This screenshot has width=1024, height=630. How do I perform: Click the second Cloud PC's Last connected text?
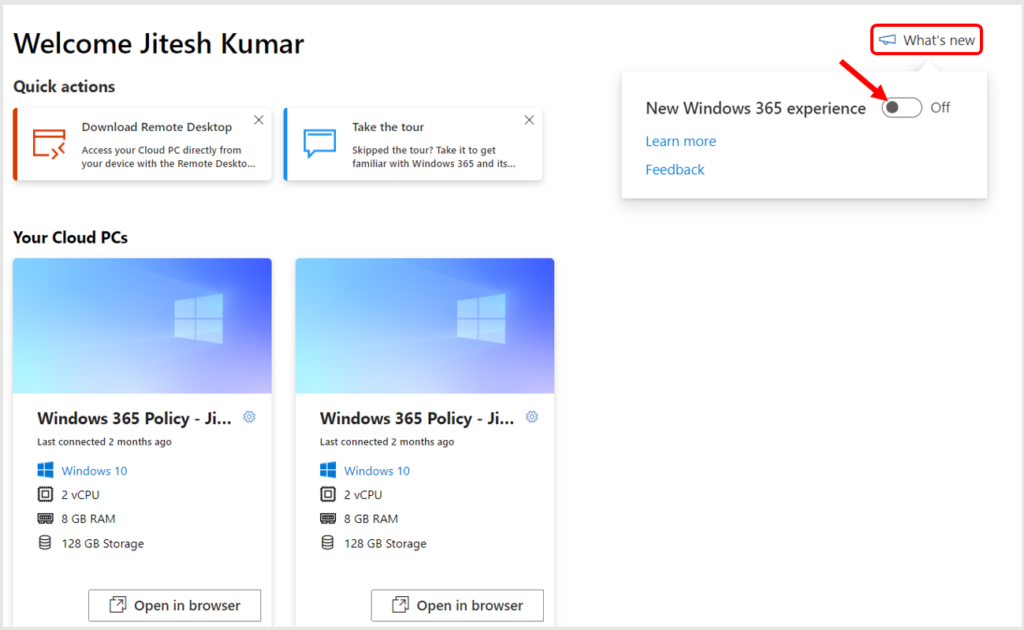pos(387,442)
